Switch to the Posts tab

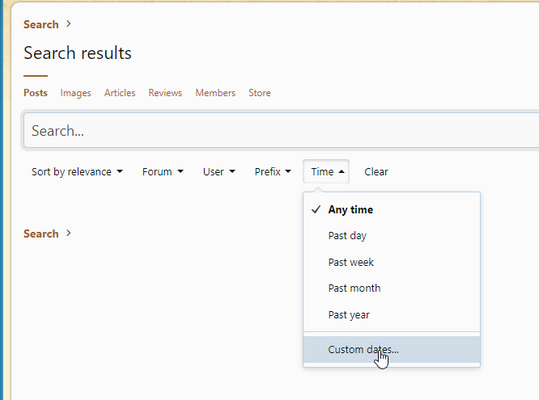point(35,93)
